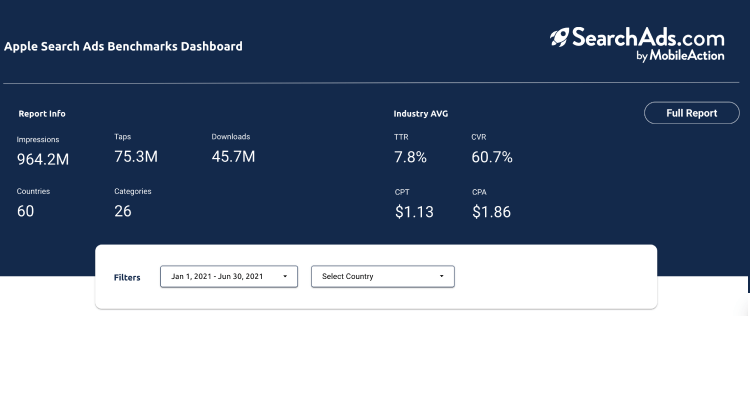The image size is (750, 400).
Task: Click the CVR value 60.7%
Action: tap(492, 157)
